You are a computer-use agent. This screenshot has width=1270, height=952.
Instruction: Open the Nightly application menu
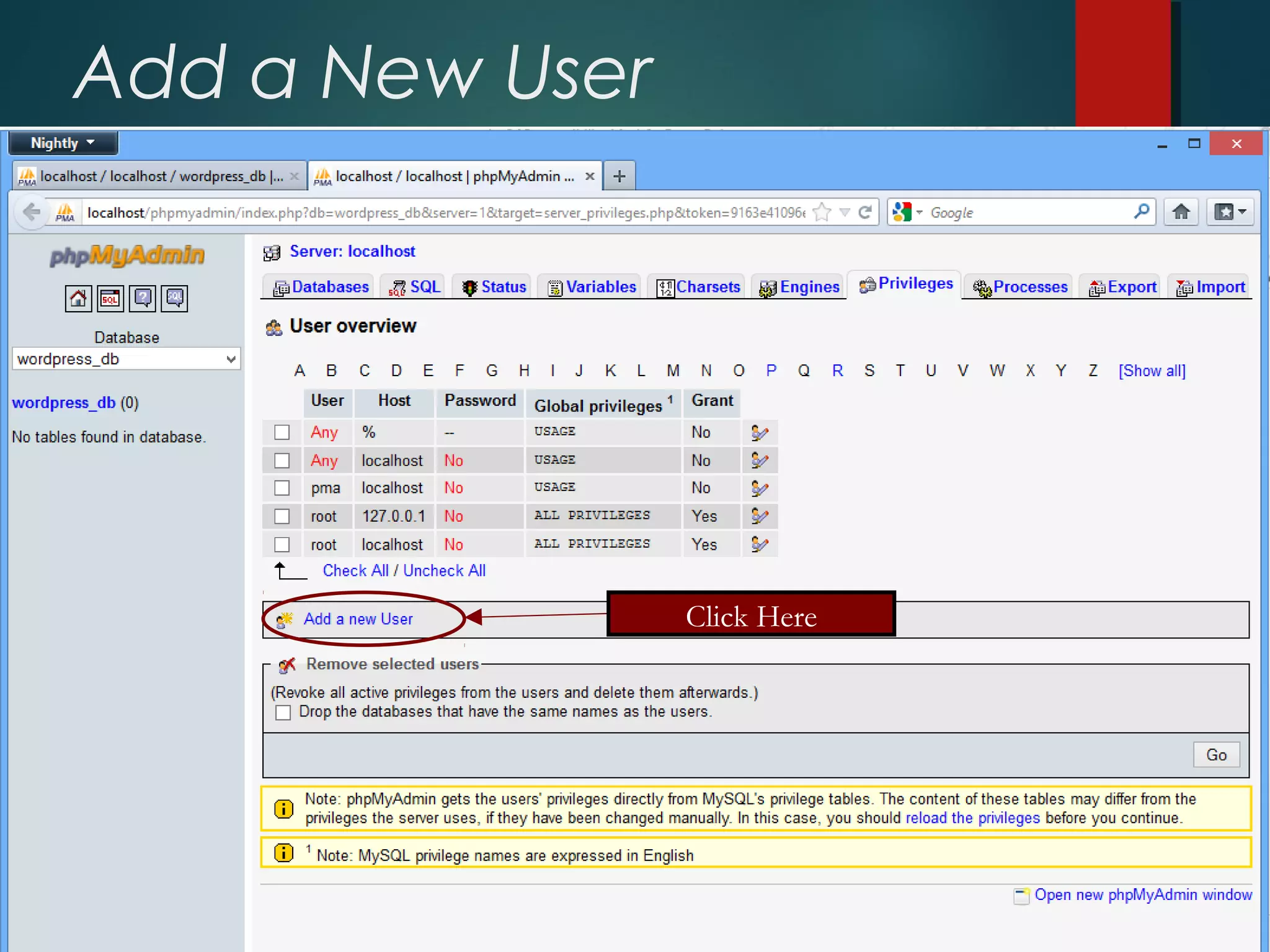click(x=63, y=143)
